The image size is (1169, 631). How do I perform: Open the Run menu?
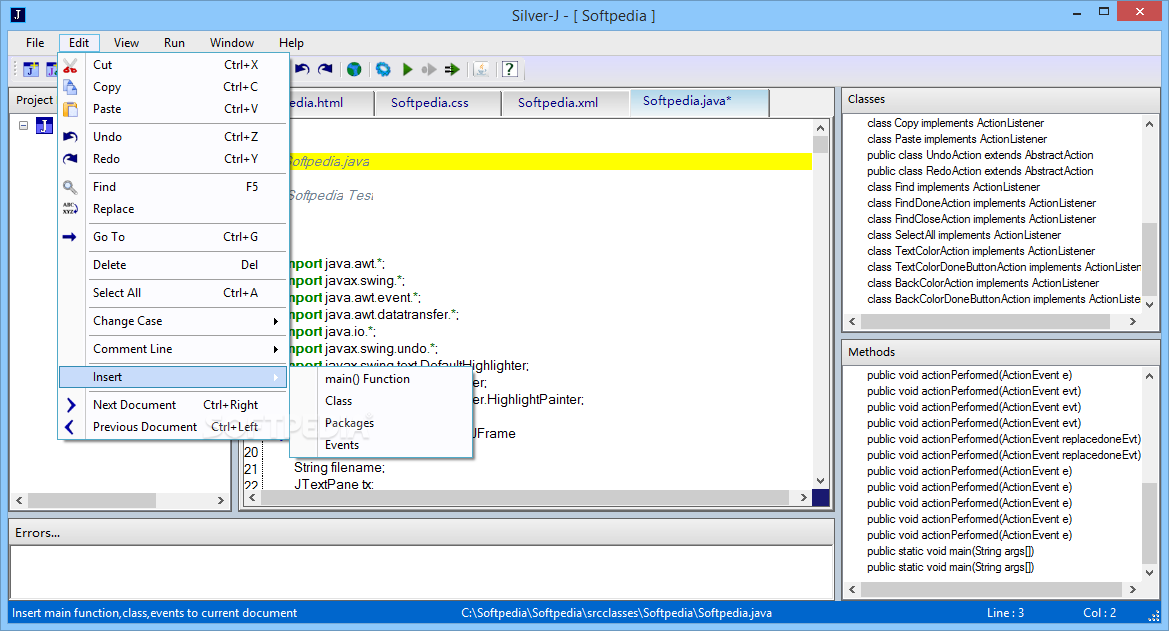click(x=174, y=43)
